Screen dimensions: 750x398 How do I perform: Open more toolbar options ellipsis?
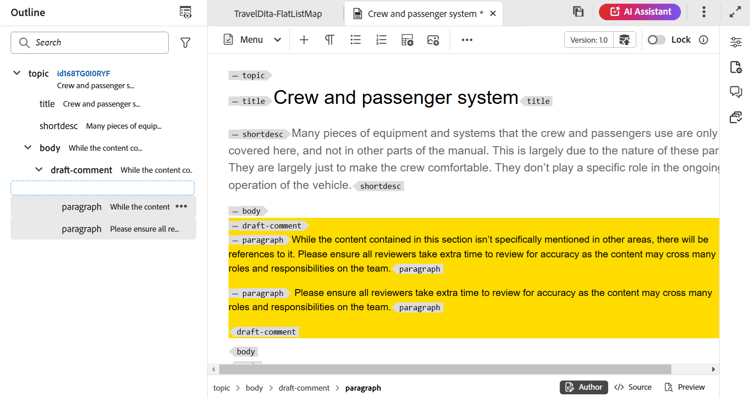pyautogui.click(x=467, y=40)
